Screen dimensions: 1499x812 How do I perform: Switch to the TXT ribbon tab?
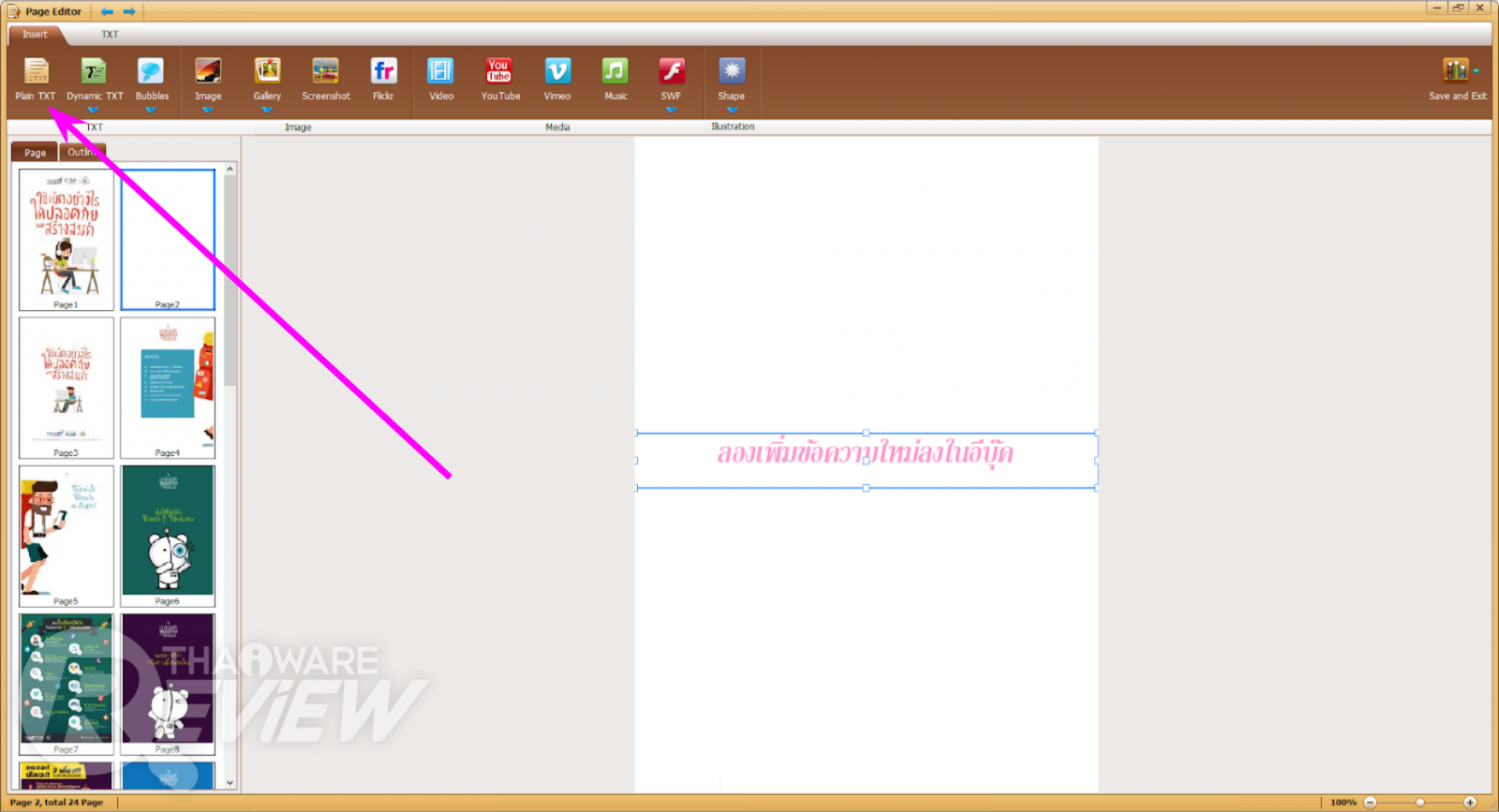(110, 35)
